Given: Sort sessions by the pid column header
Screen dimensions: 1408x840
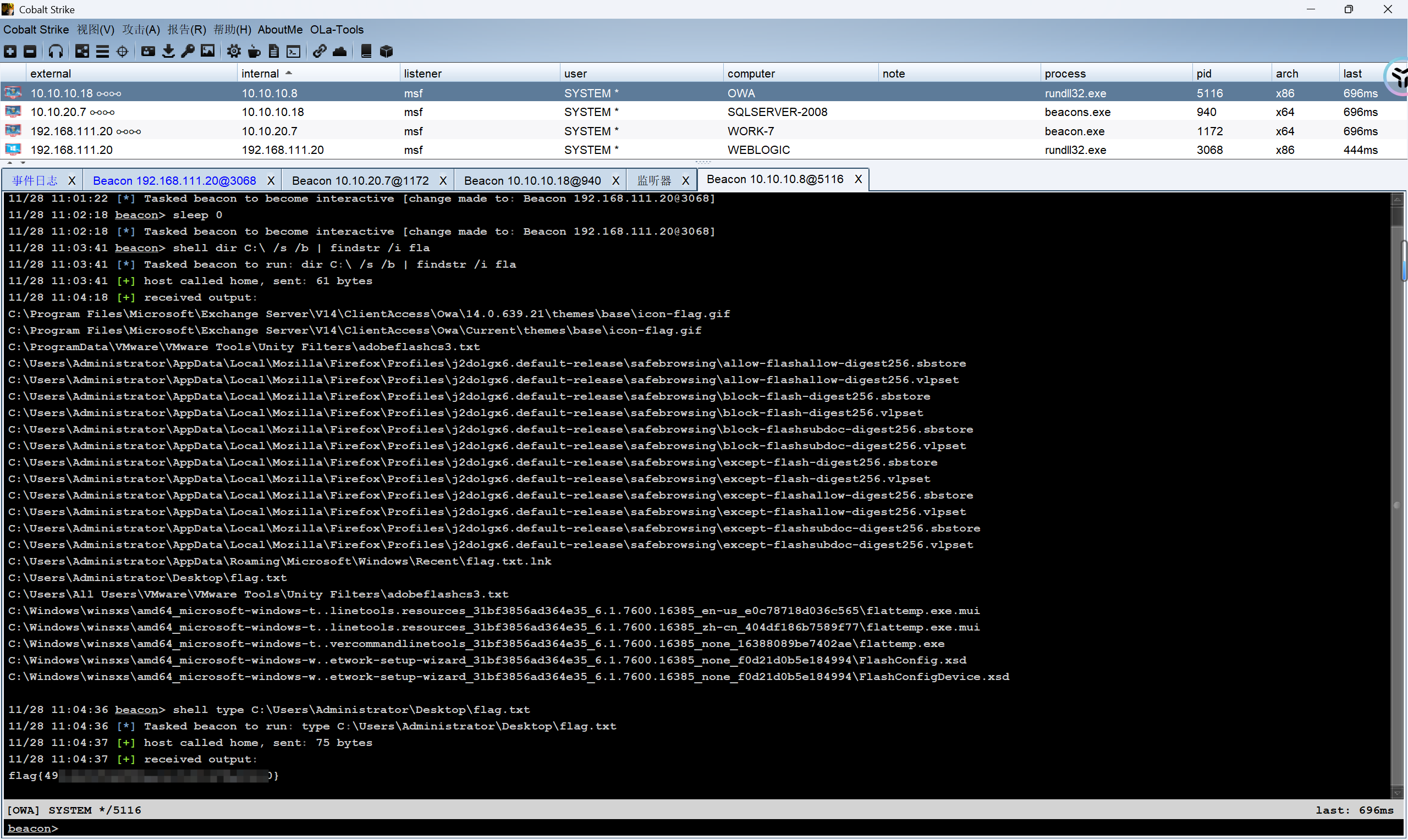Looking at the screenshot, I should pos(1203,74).
